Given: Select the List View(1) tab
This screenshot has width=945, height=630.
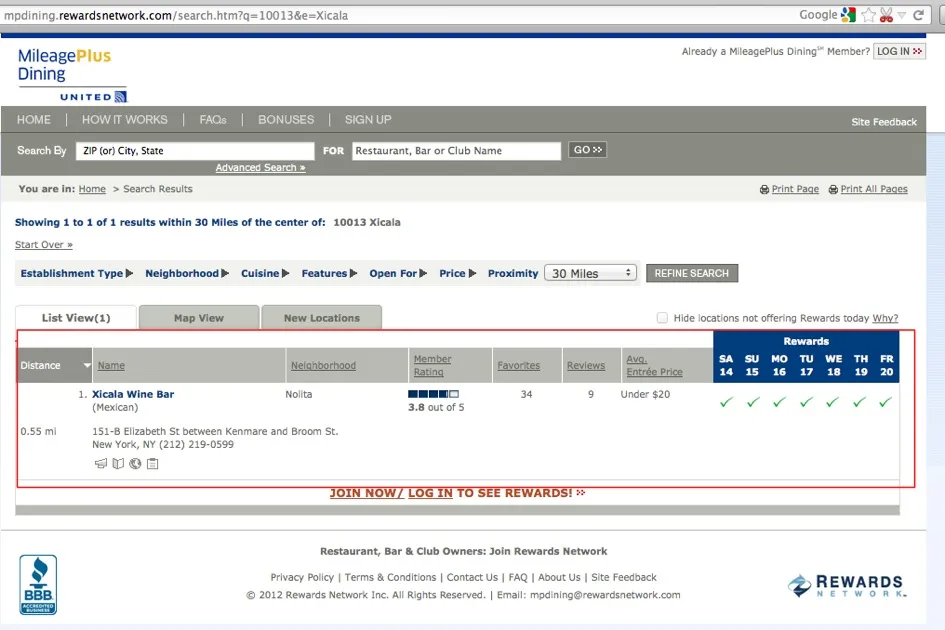Looking at the screenshot, I should [76, 318].
